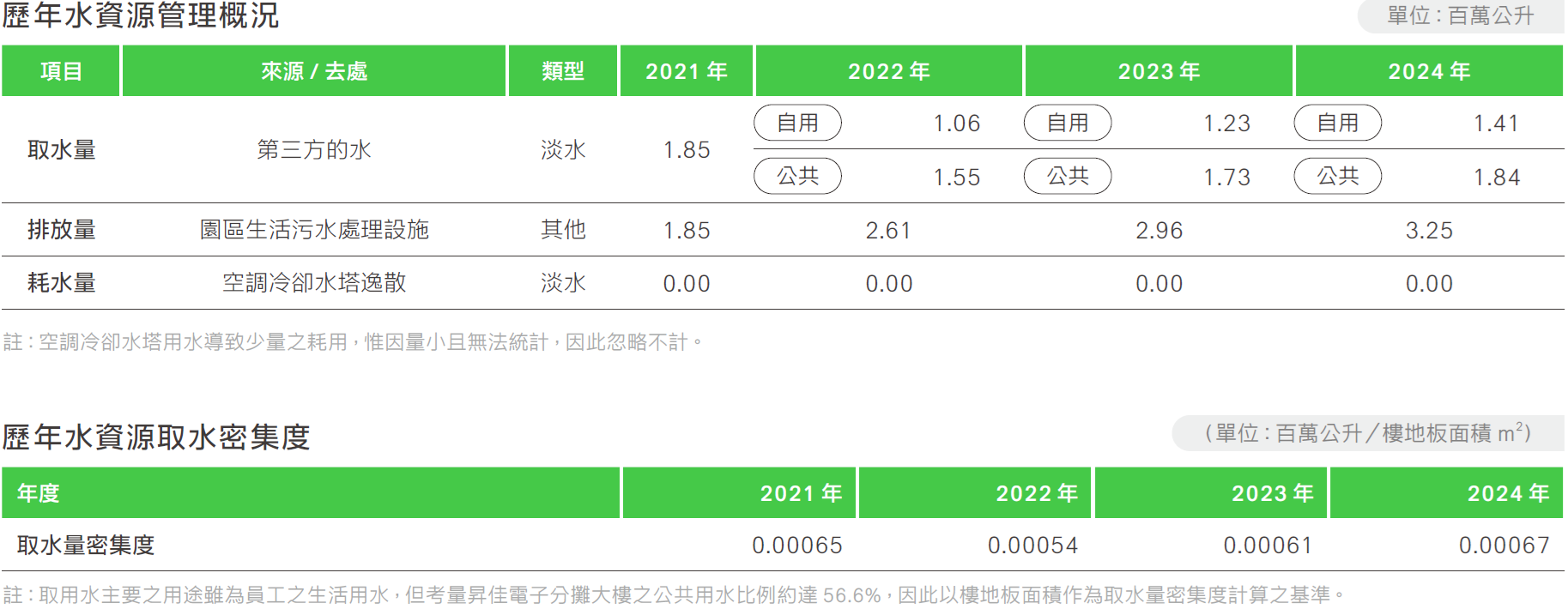
Task: Select the 0.00067 density value
Action: tap(1504, 546)
